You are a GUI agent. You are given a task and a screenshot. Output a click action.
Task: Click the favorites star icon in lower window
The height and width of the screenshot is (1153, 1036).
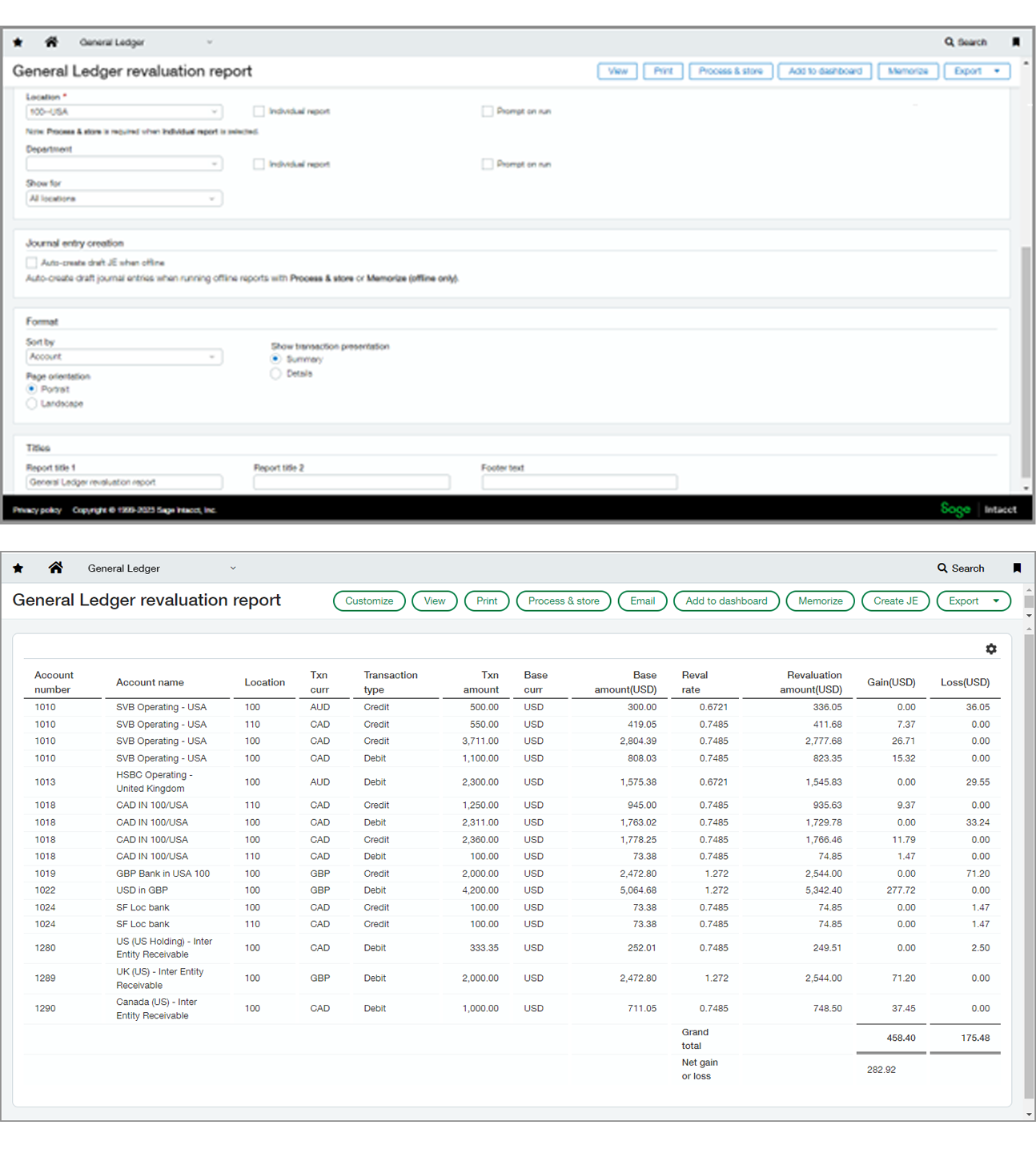tap(18, 568)
